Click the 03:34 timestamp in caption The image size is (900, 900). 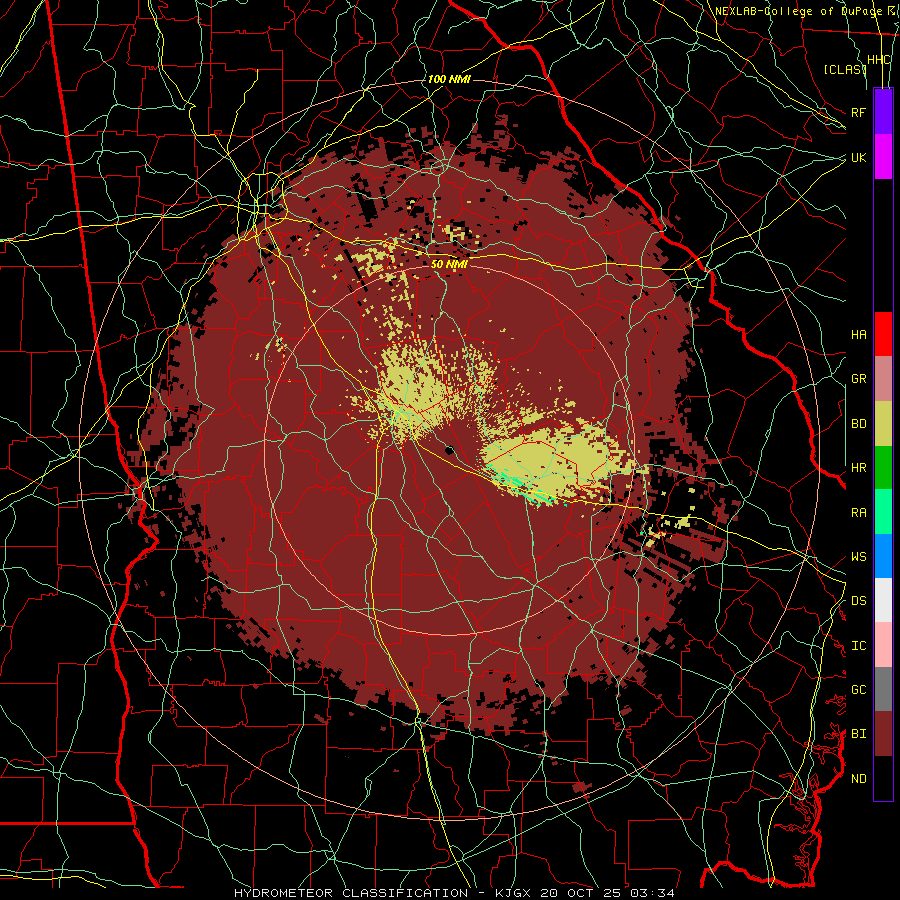pos(651,893)
